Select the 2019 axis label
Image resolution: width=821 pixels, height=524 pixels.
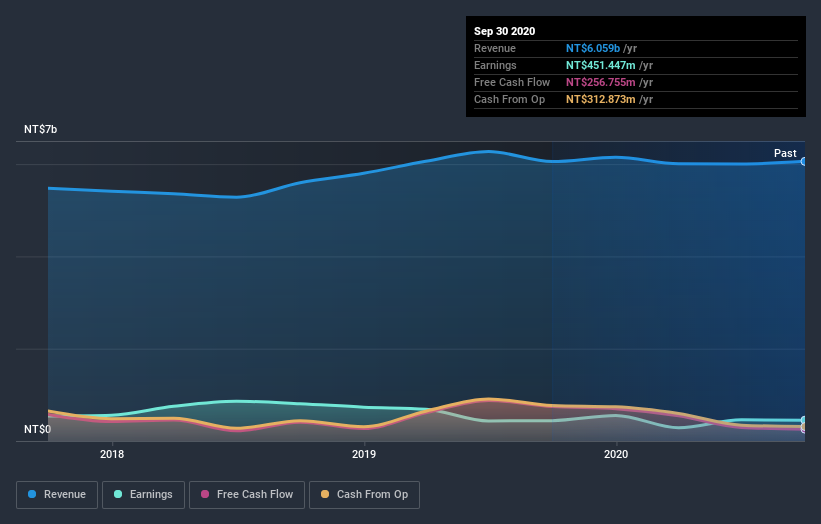point(364,454)
